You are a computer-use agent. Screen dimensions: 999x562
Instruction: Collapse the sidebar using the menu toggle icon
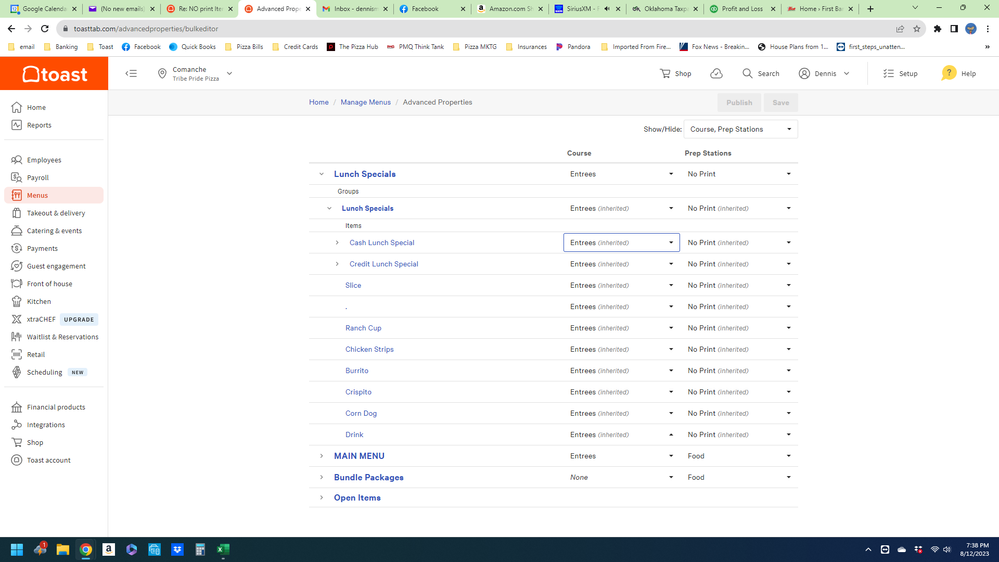(x=131, y=74)
